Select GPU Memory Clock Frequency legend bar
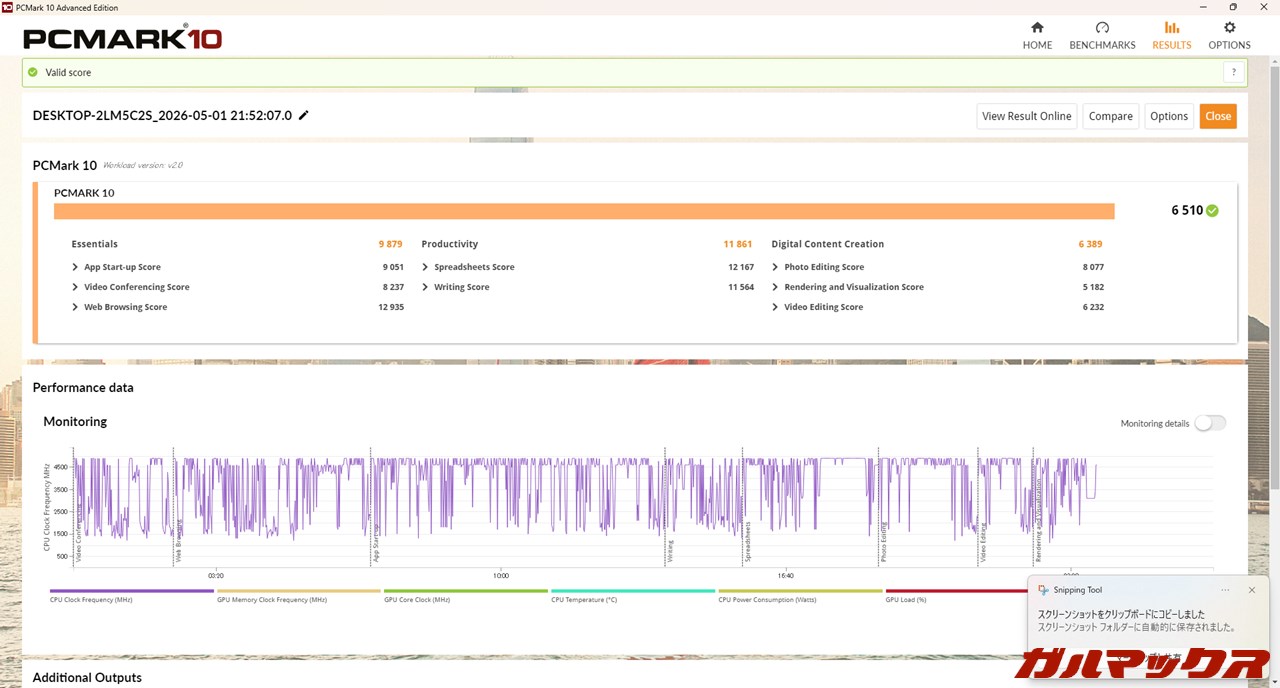 tap(298, 591)
